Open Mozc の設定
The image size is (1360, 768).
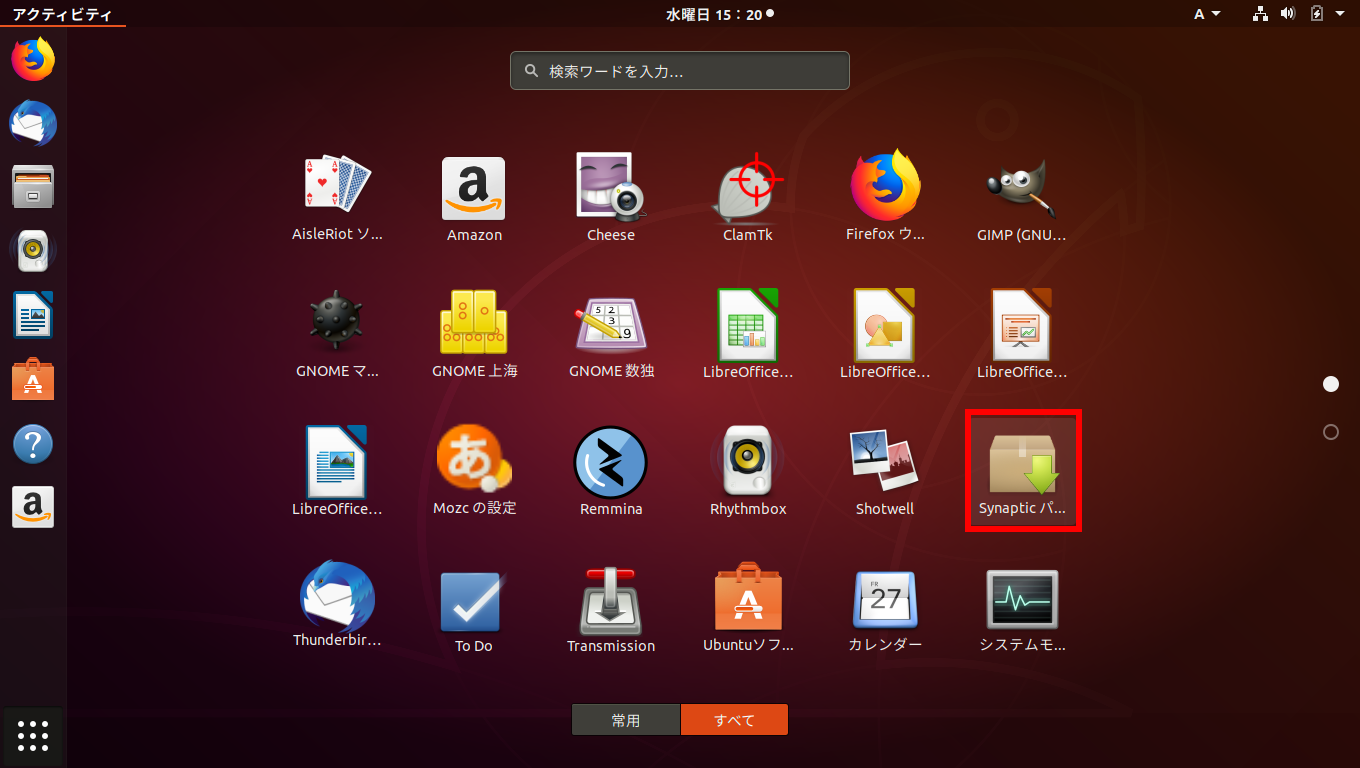click(474, 471)
